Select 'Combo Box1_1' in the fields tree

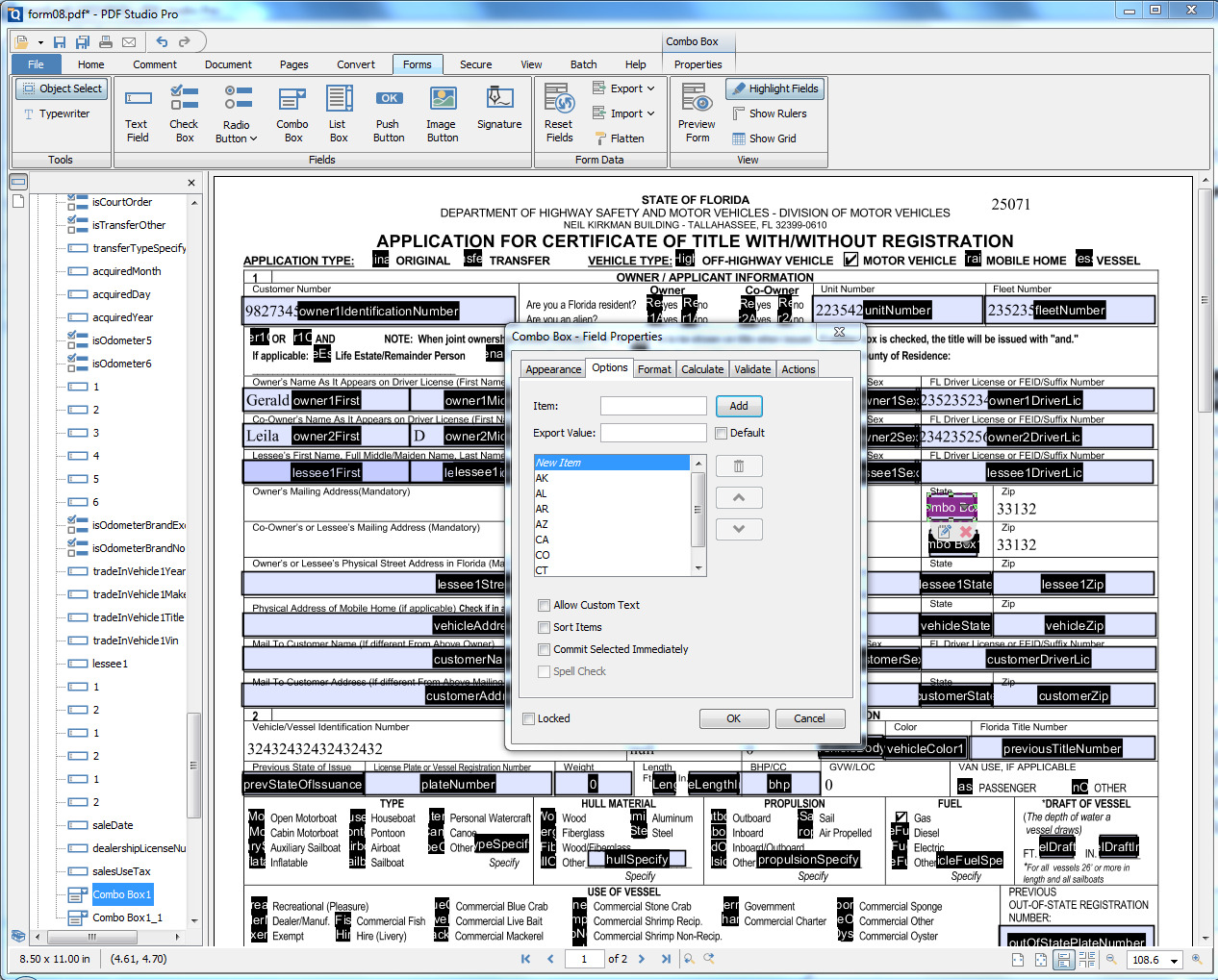pos(127,917)
